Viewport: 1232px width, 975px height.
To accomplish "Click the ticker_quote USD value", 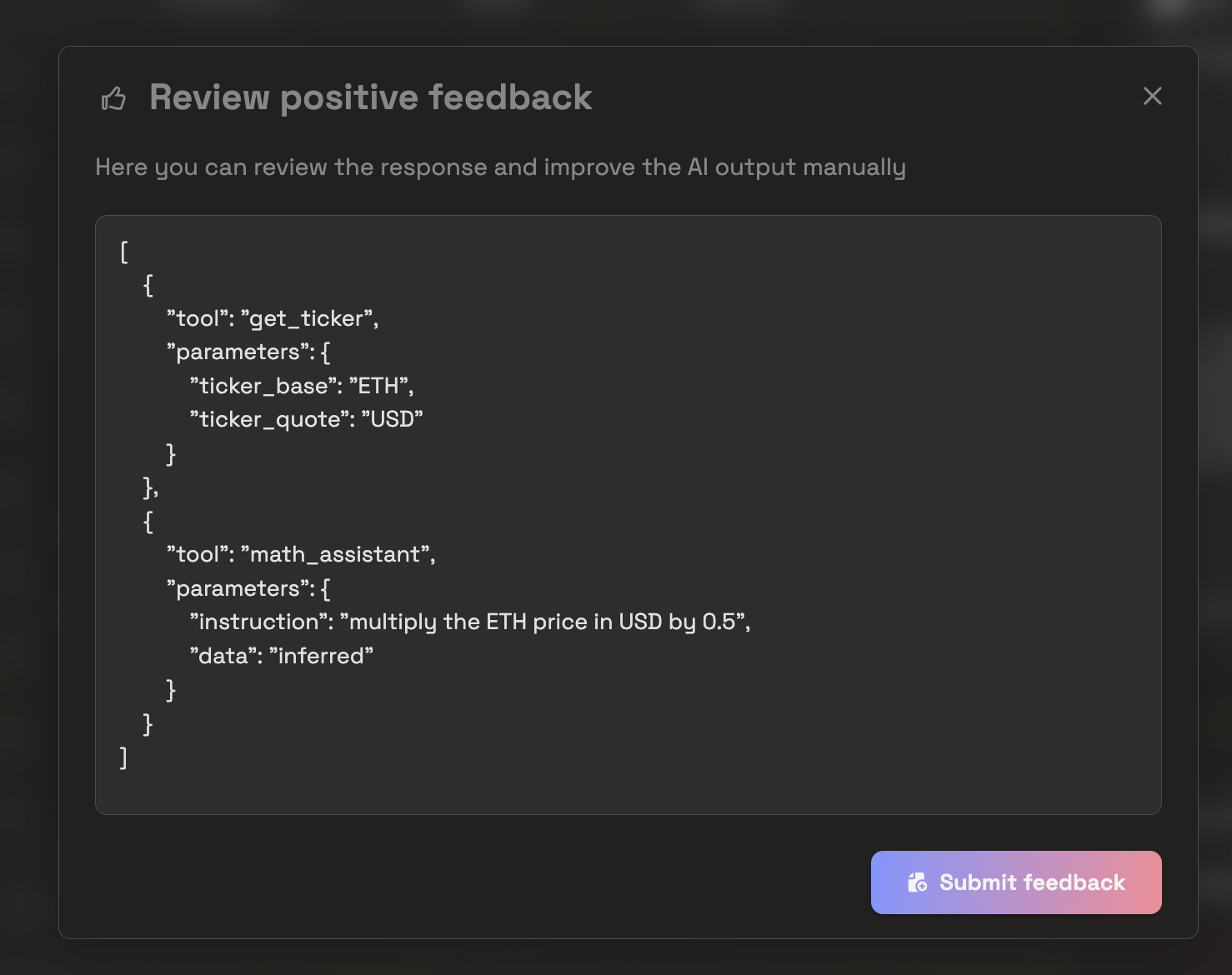I will click(394, 419).
